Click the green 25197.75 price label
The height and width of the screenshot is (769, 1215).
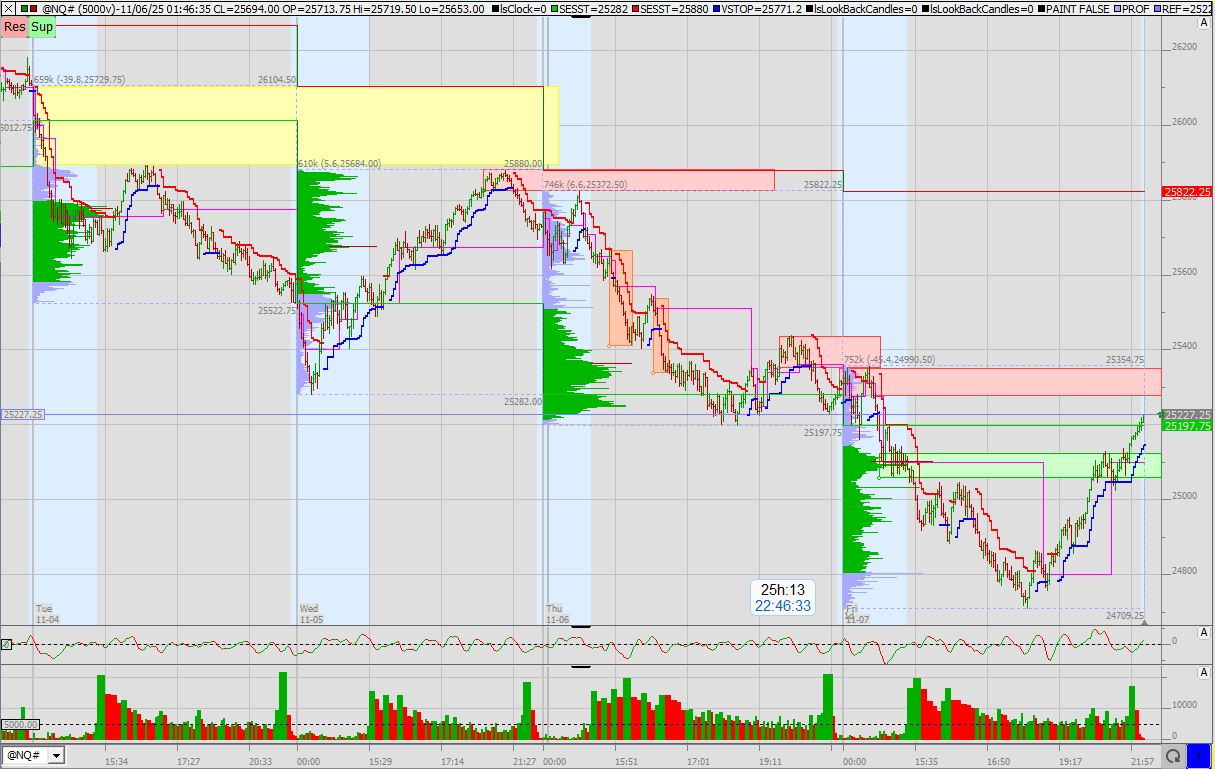[x=1186, y=426]
